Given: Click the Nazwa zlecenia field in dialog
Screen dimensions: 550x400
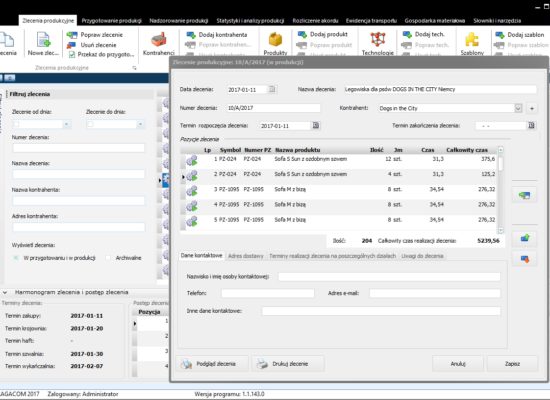Looking at the screenshot, I should [440, 89].
